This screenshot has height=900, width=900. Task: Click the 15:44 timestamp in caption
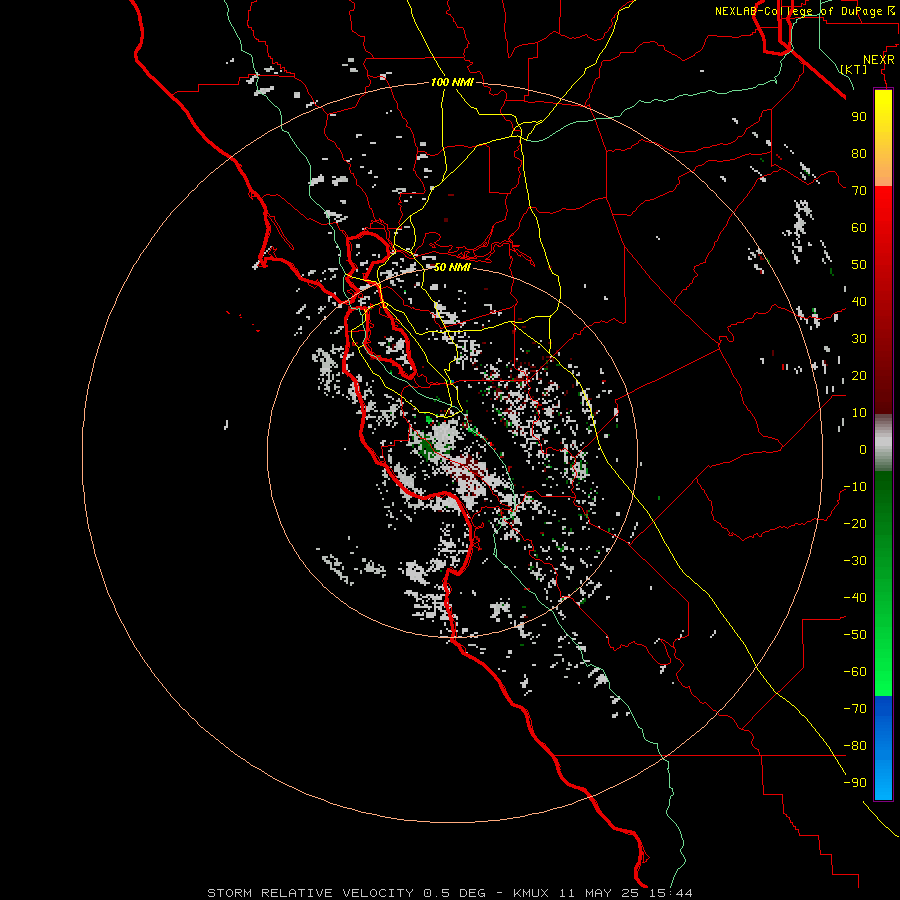point(670,893)
